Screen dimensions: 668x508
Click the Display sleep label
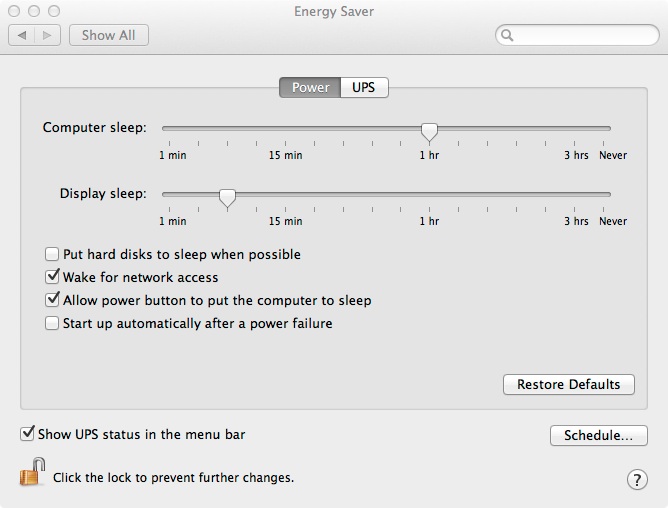point(103,193)
